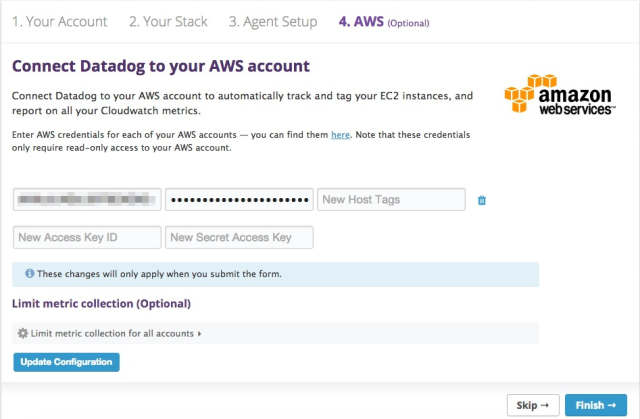Click the gear icon beside Limit metric collection
Image resolution: width=640 pixels, height=419 pixels.
pyautogui.click(x=23, y=333)
